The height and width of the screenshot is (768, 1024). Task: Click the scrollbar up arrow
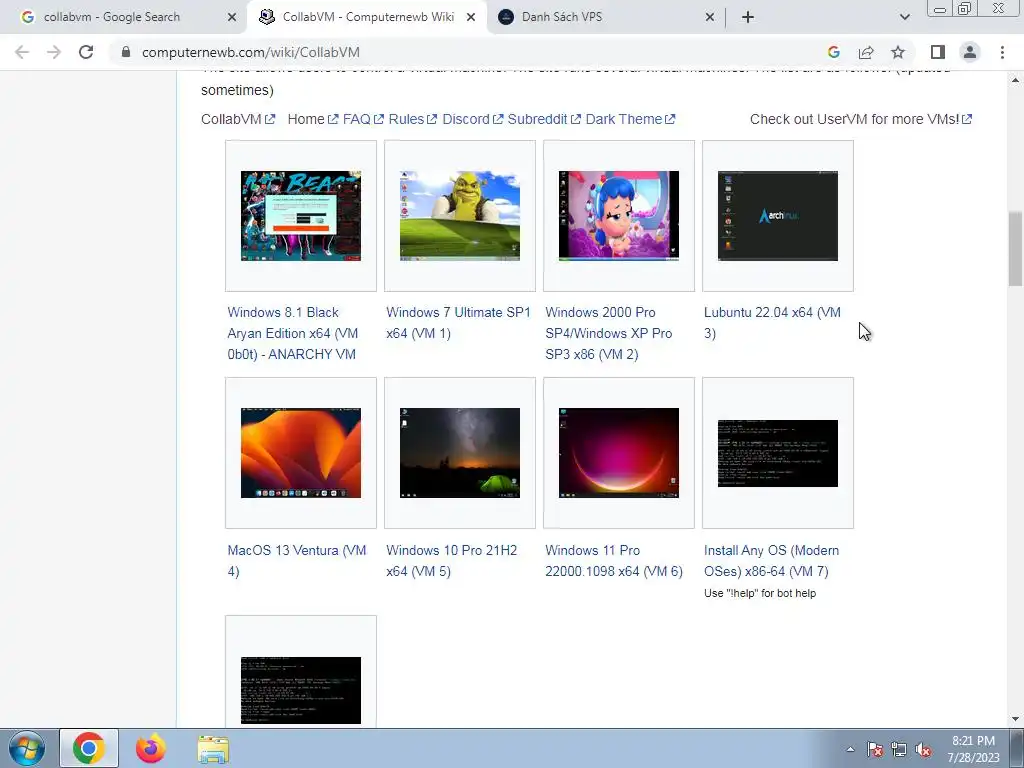[1015, 80]
